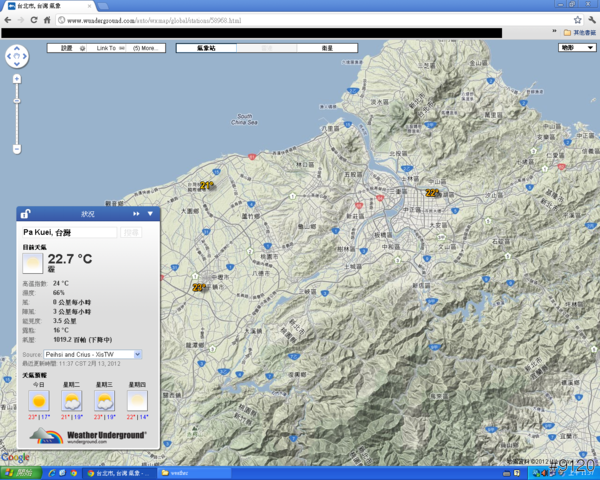The height and width of the screenshot is (480, 600).
Task: Bookmark page with the star icon
Action: pos(578,19)
